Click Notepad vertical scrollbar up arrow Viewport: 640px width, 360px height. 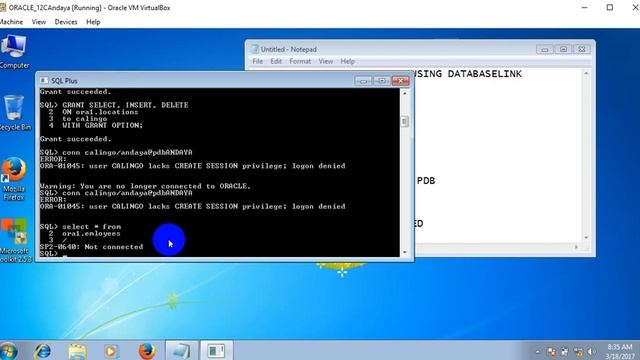point(586,73)
